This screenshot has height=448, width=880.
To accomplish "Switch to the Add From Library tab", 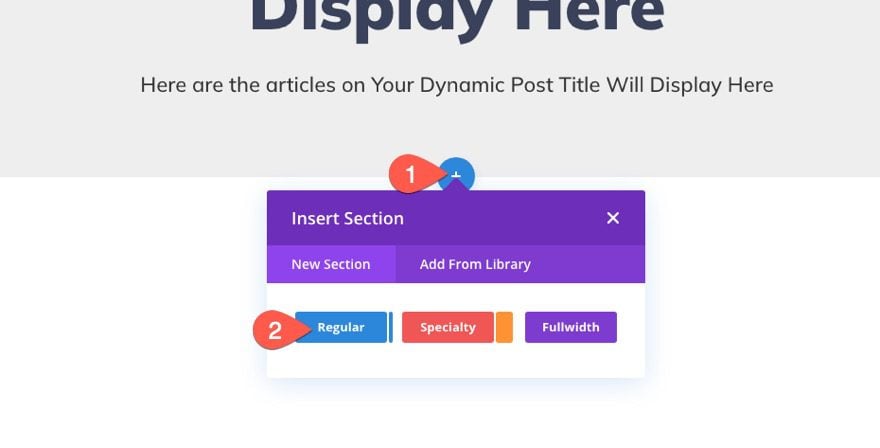I will [x=475, y=264].
